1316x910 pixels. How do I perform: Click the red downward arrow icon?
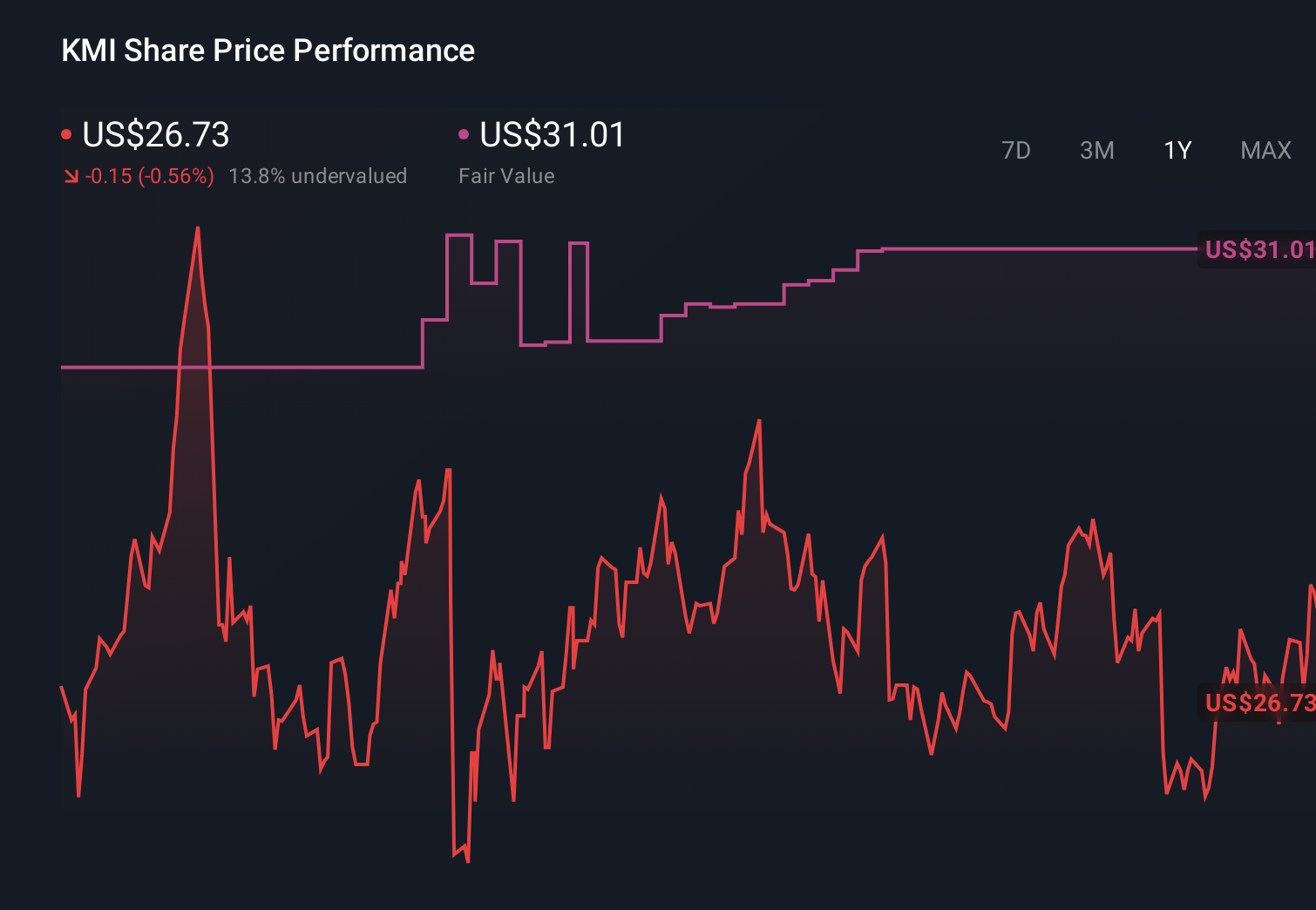71,177
